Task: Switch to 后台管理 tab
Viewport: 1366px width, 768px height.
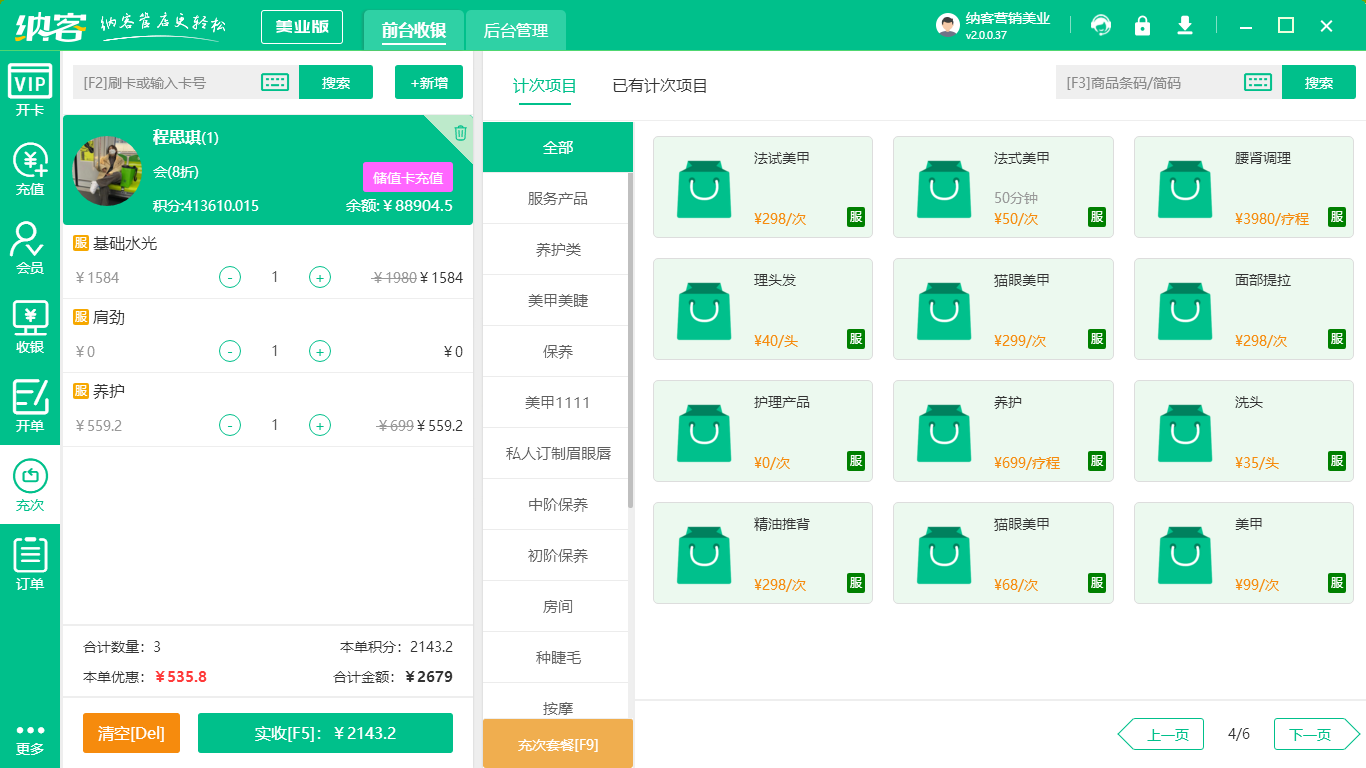Action: 516,30
